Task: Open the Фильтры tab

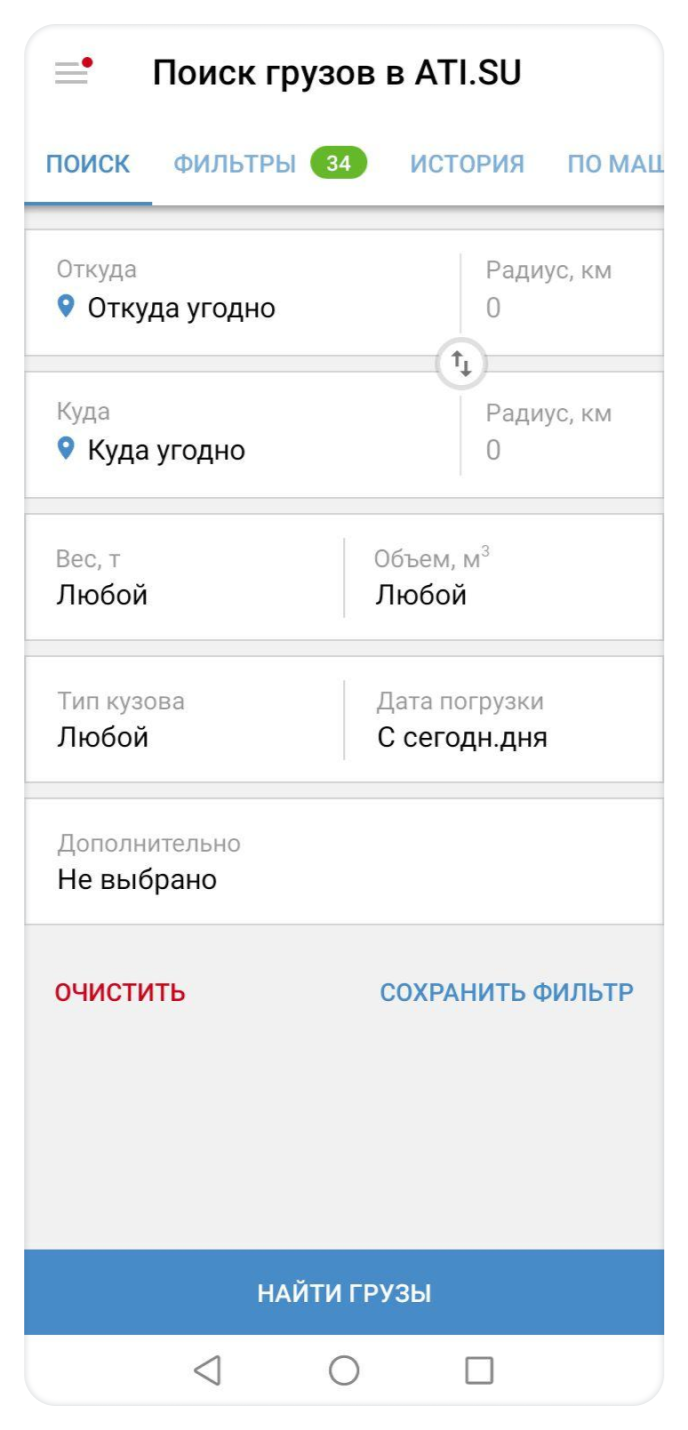Action: (x=235, y=164)
